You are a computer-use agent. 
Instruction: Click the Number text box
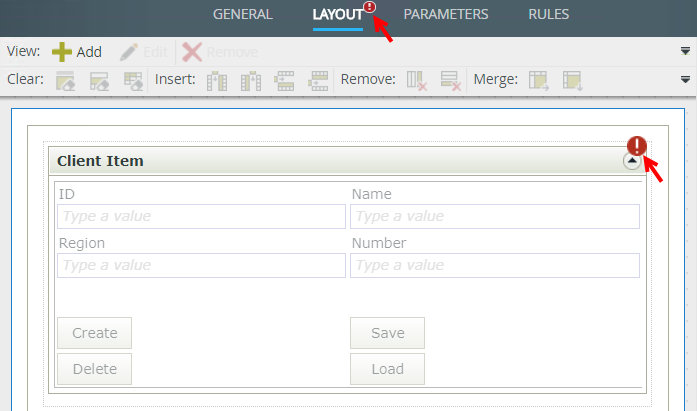coord(495,265)
